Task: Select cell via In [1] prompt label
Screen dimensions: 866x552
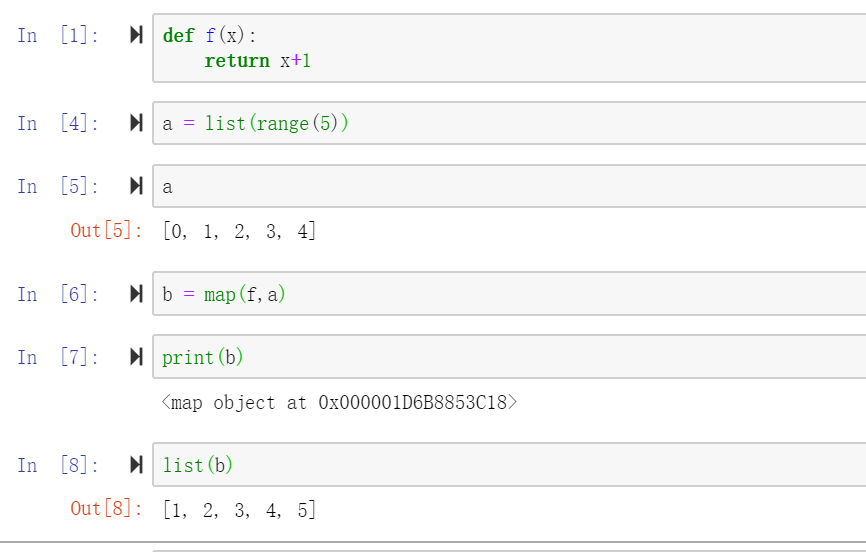Action: tap(58, 35)
